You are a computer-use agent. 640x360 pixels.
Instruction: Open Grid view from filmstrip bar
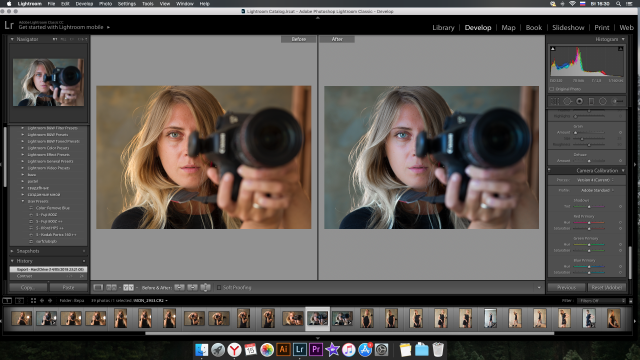[x=33, y=300]
